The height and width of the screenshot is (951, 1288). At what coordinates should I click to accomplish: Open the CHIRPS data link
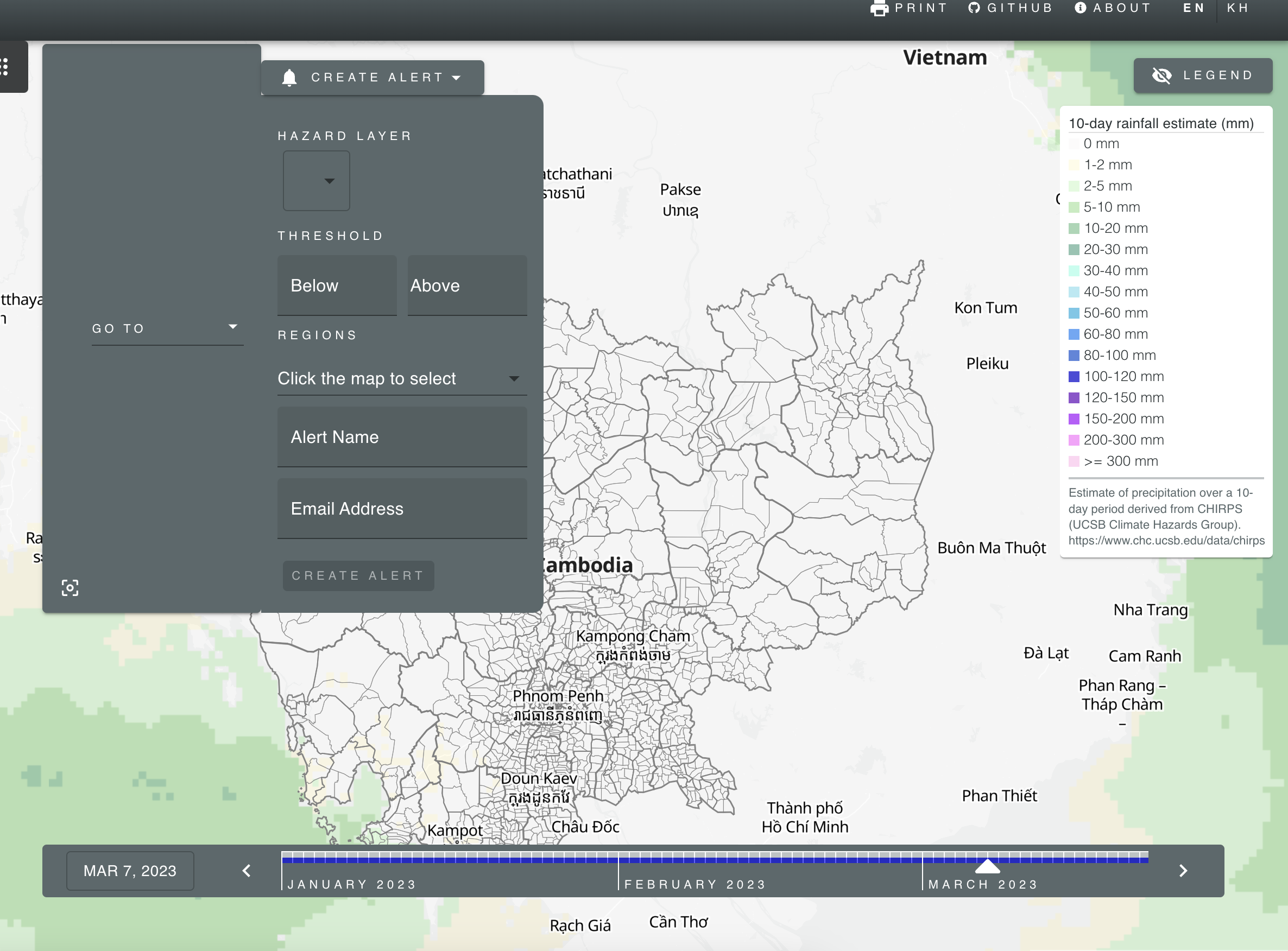1166,541
